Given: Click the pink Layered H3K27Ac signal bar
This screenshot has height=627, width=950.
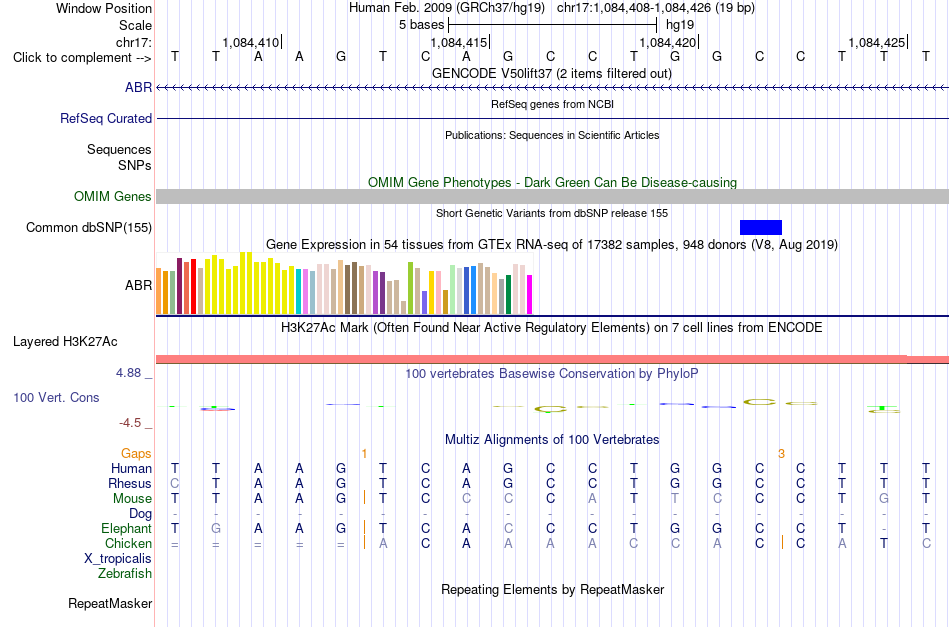Looking at the screenshot, I should tap(553, 359).
